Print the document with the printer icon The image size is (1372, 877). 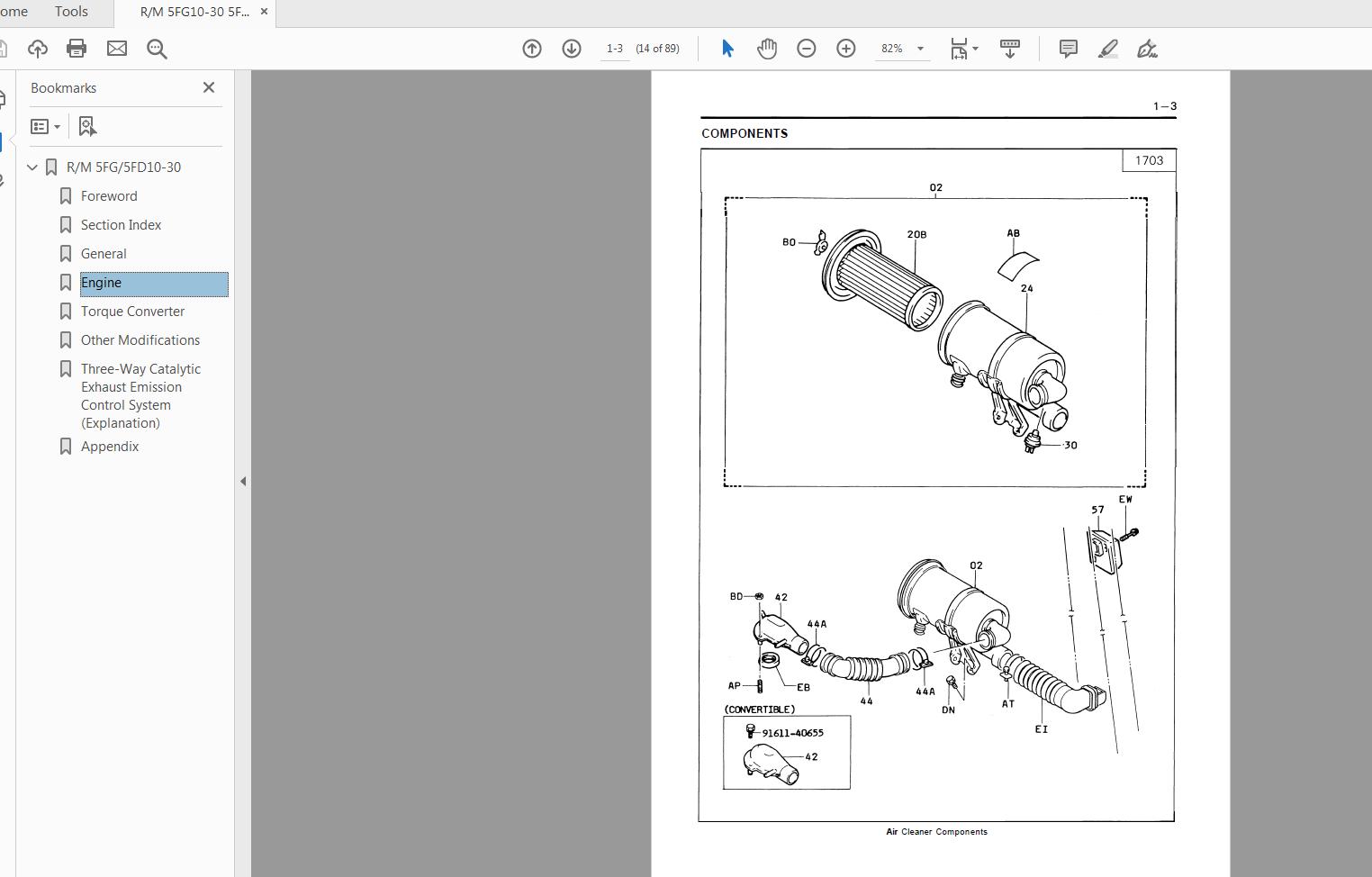click(77, 49)
